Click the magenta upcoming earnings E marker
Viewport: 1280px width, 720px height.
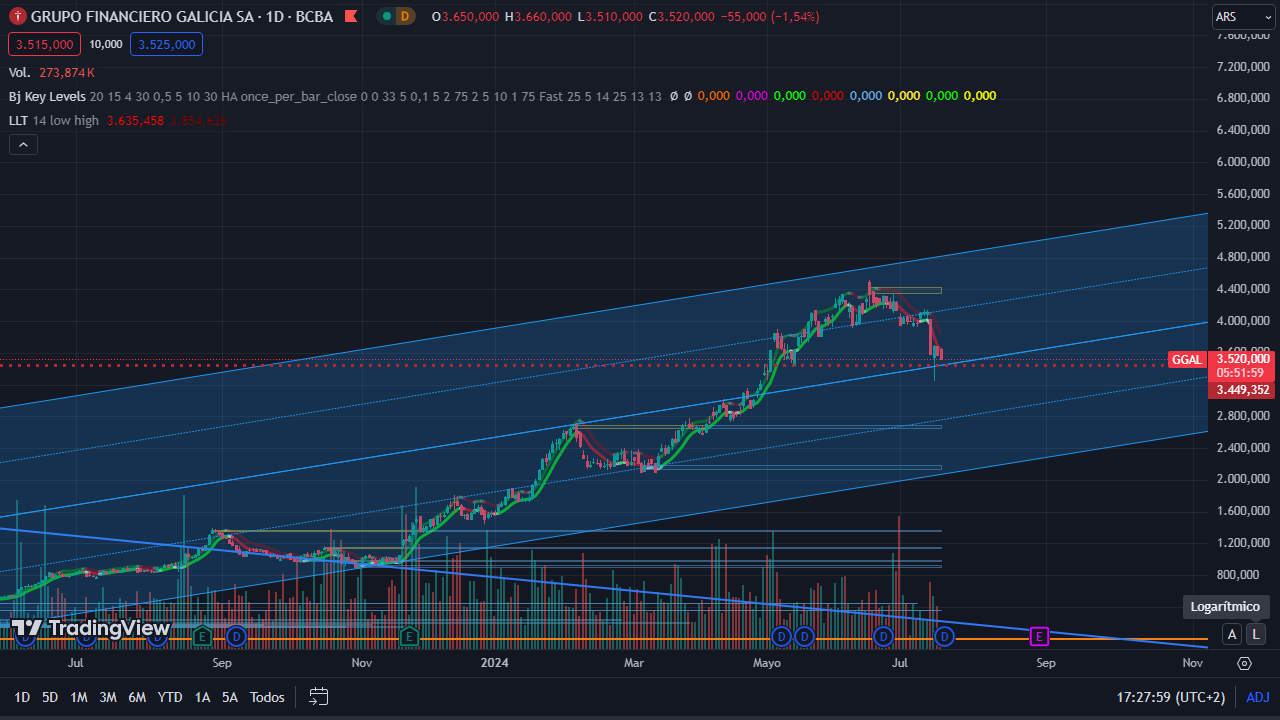point(1039,635)
